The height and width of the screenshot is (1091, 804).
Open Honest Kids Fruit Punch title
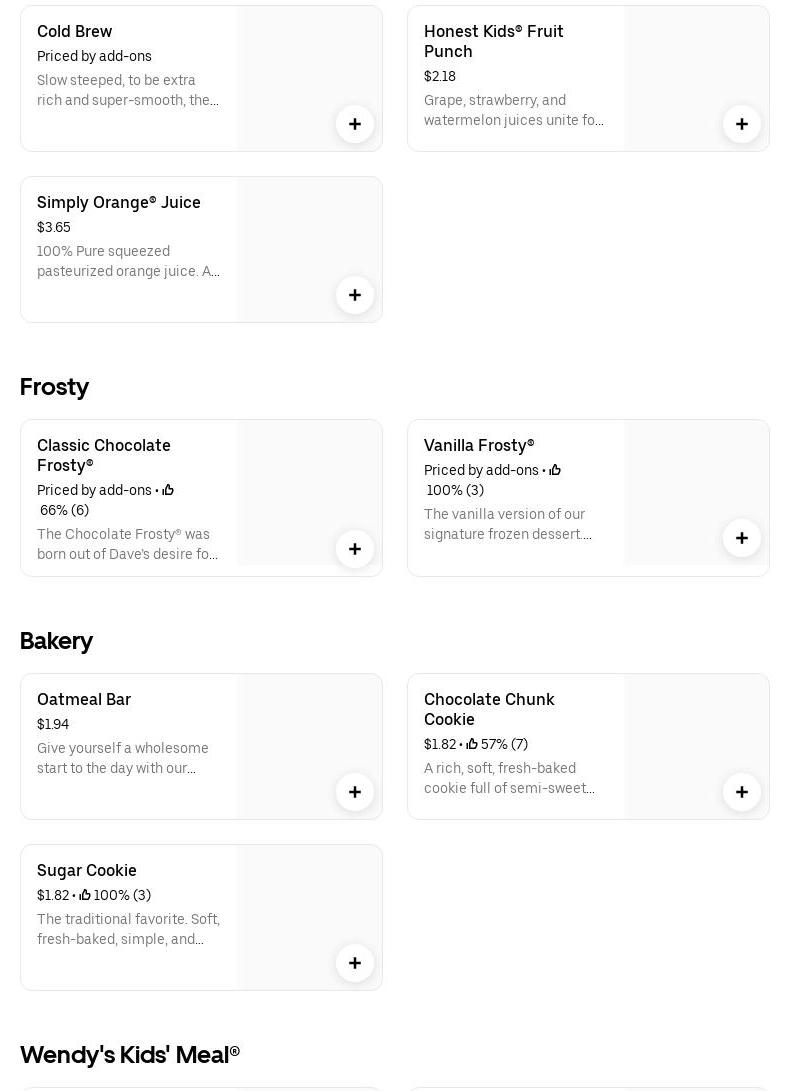(x=494, y=41)
